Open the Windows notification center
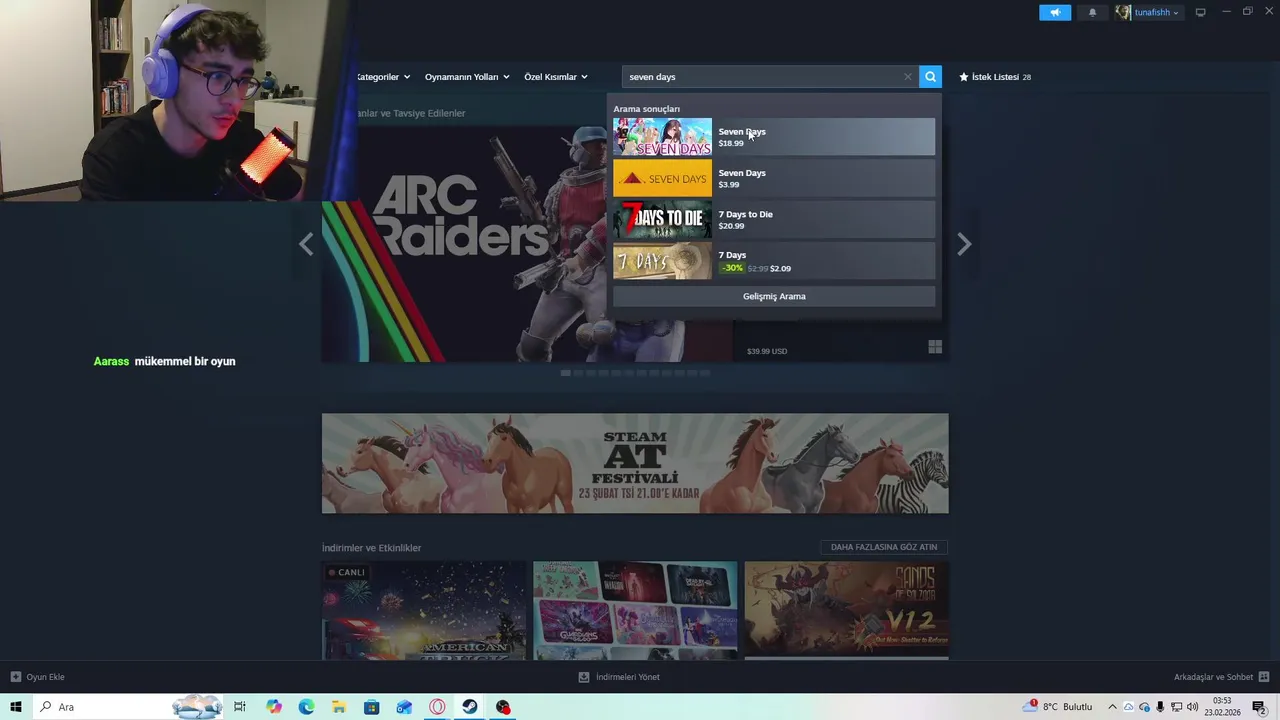Viewport: 1280px width, 720px height. (x=1259, y=707)
